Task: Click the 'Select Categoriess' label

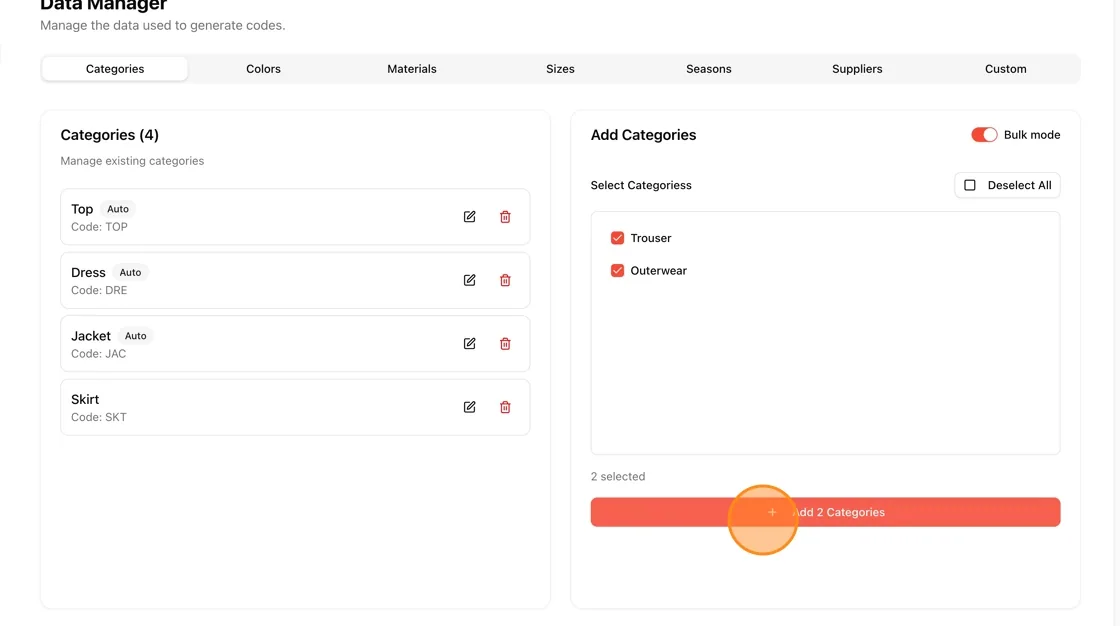Action: point(641,185)
